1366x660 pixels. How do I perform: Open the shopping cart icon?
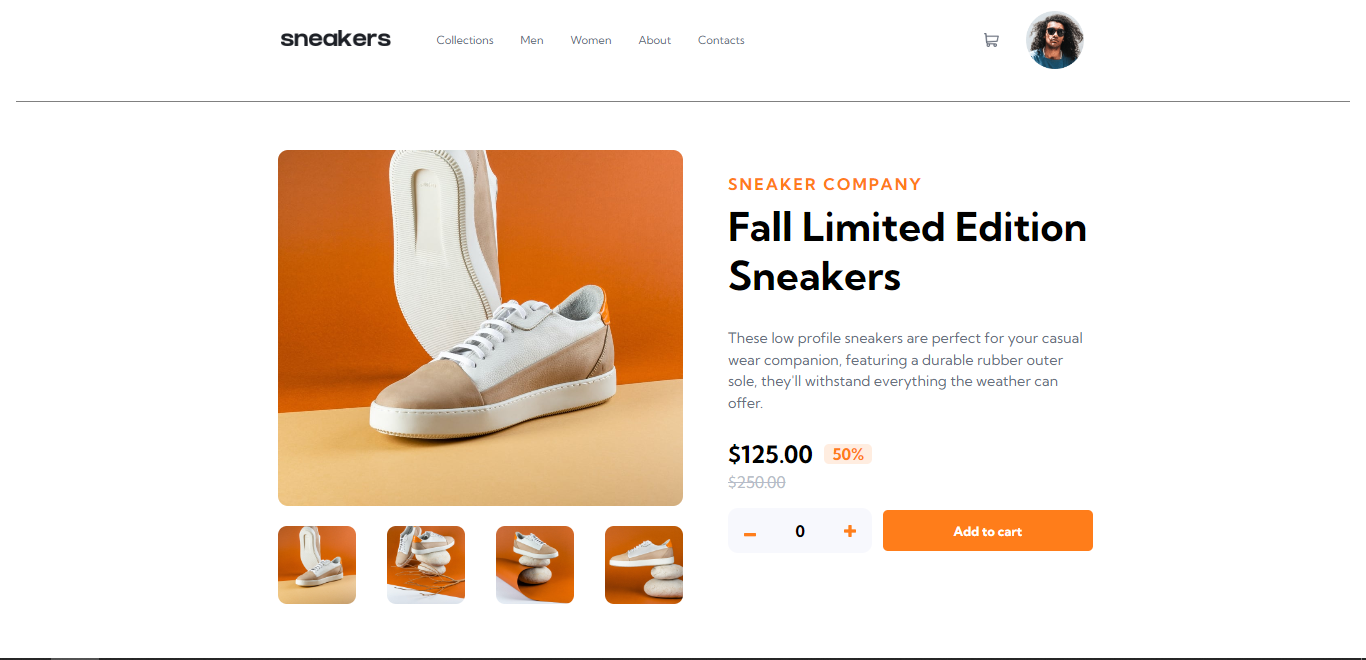[x=991, y=40]
